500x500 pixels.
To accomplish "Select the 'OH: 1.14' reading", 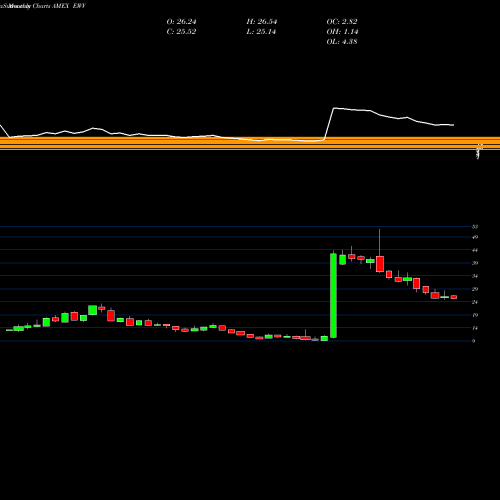I will point(342,32).
